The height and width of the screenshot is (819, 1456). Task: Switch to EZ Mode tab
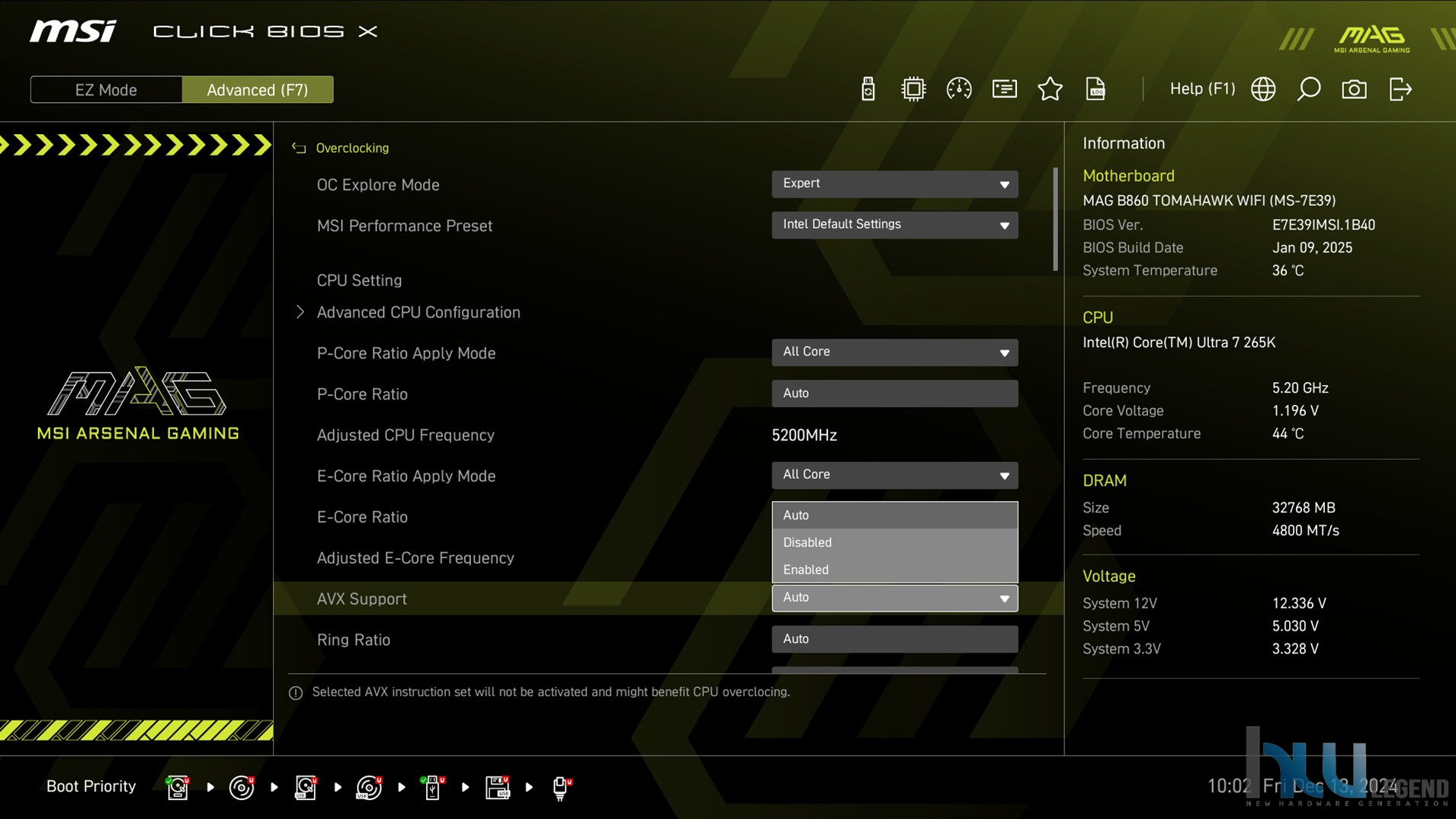coord(106,90)
